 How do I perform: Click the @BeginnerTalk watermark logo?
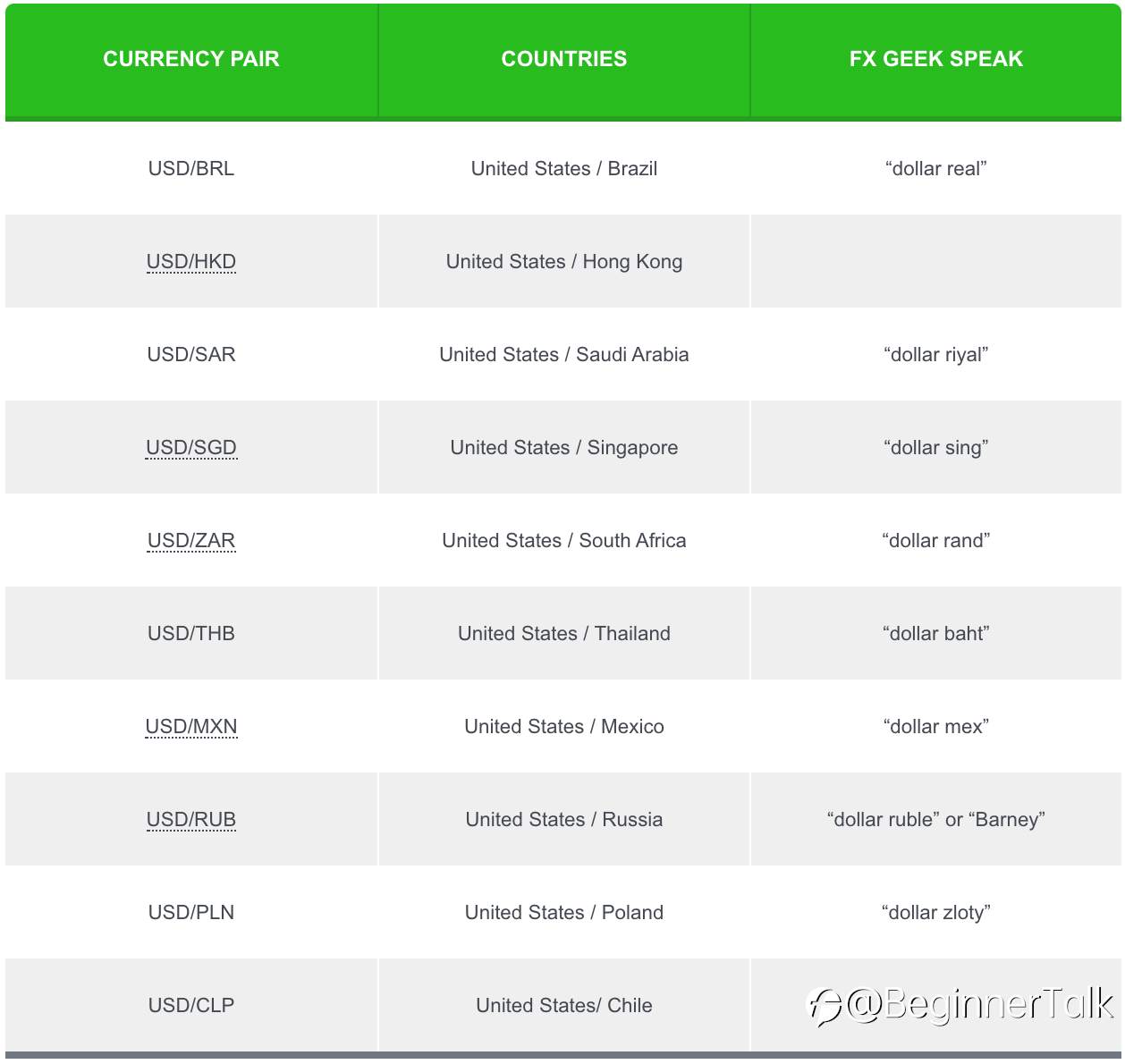[961, 1005]
